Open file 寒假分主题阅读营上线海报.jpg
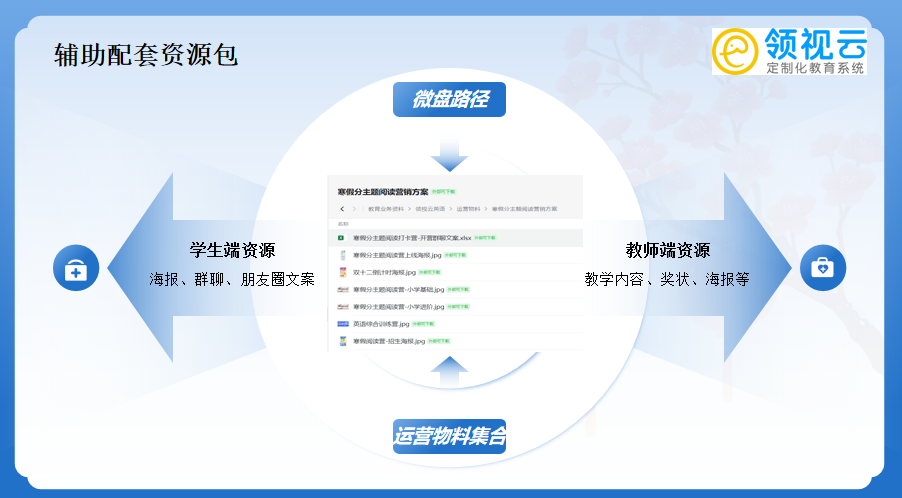 pyautogui.click(x=397, y=255)
